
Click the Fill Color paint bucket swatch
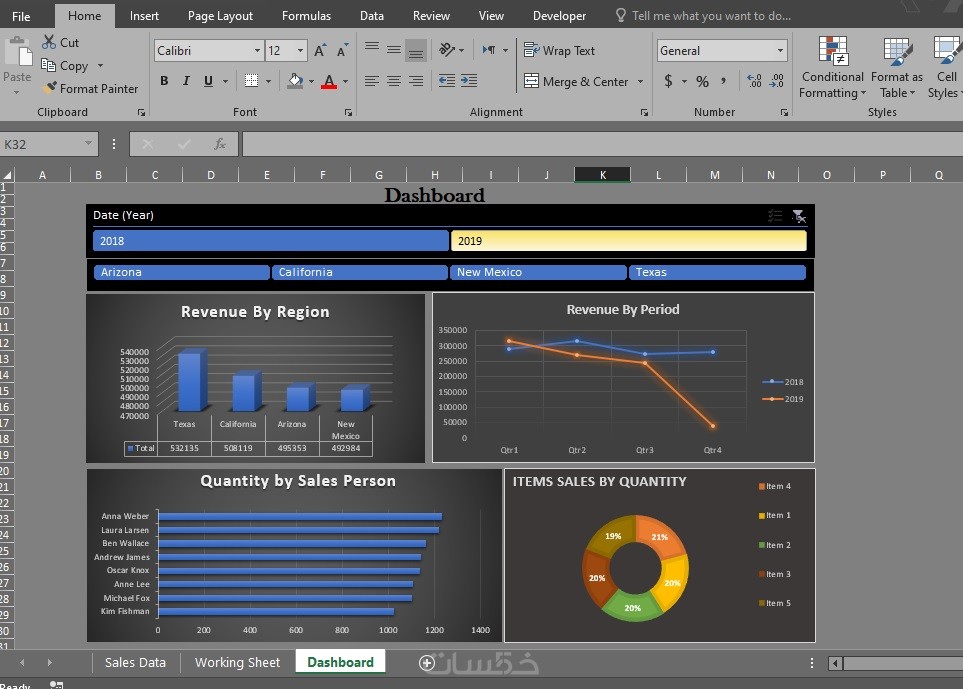(x=295, y=81)
